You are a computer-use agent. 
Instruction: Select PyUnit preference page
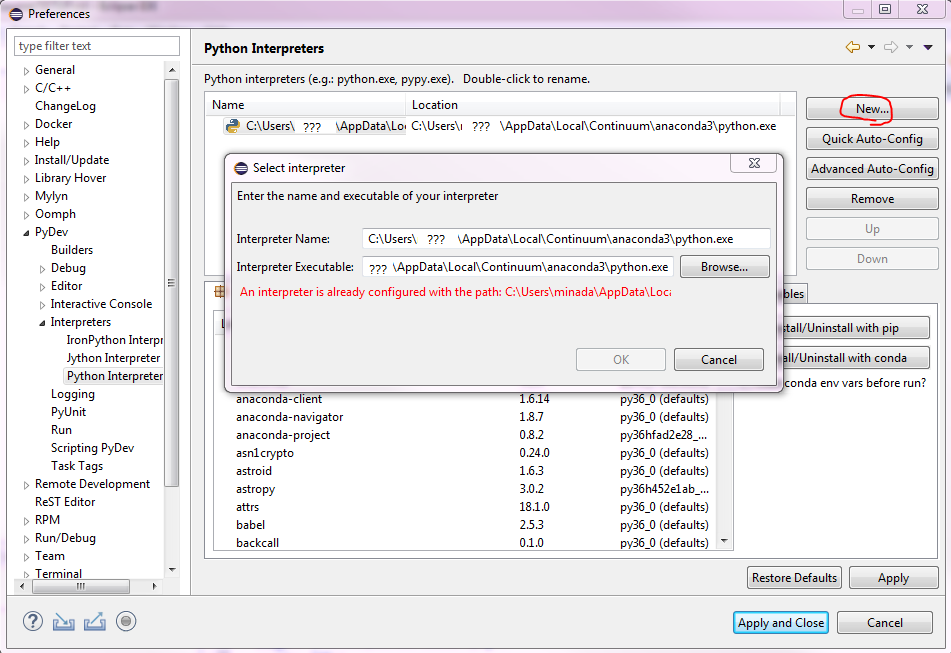pos(68,412)
